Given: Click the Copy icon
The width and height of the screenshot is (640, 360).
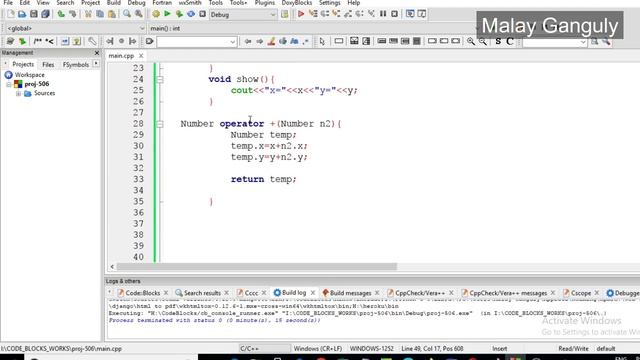Looking at the screenshot, I should [100, 14].
